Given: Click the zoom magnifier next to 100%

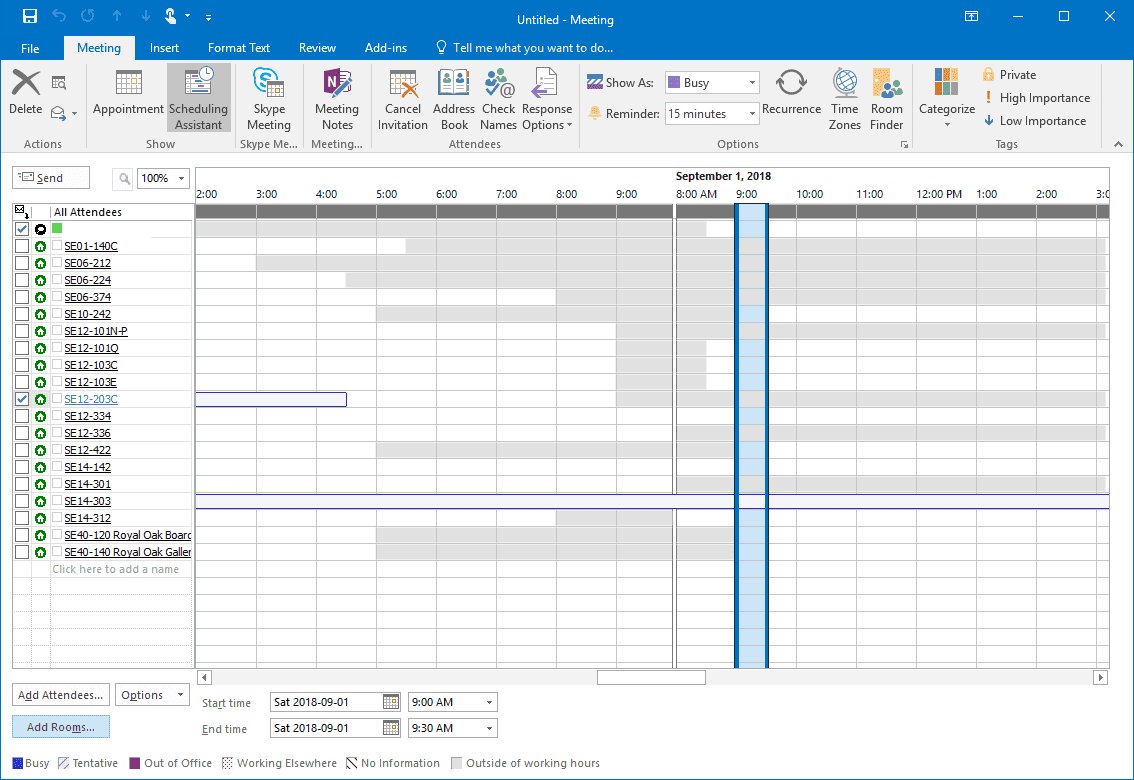Looking at the screenshot, I should click(124, 178).
